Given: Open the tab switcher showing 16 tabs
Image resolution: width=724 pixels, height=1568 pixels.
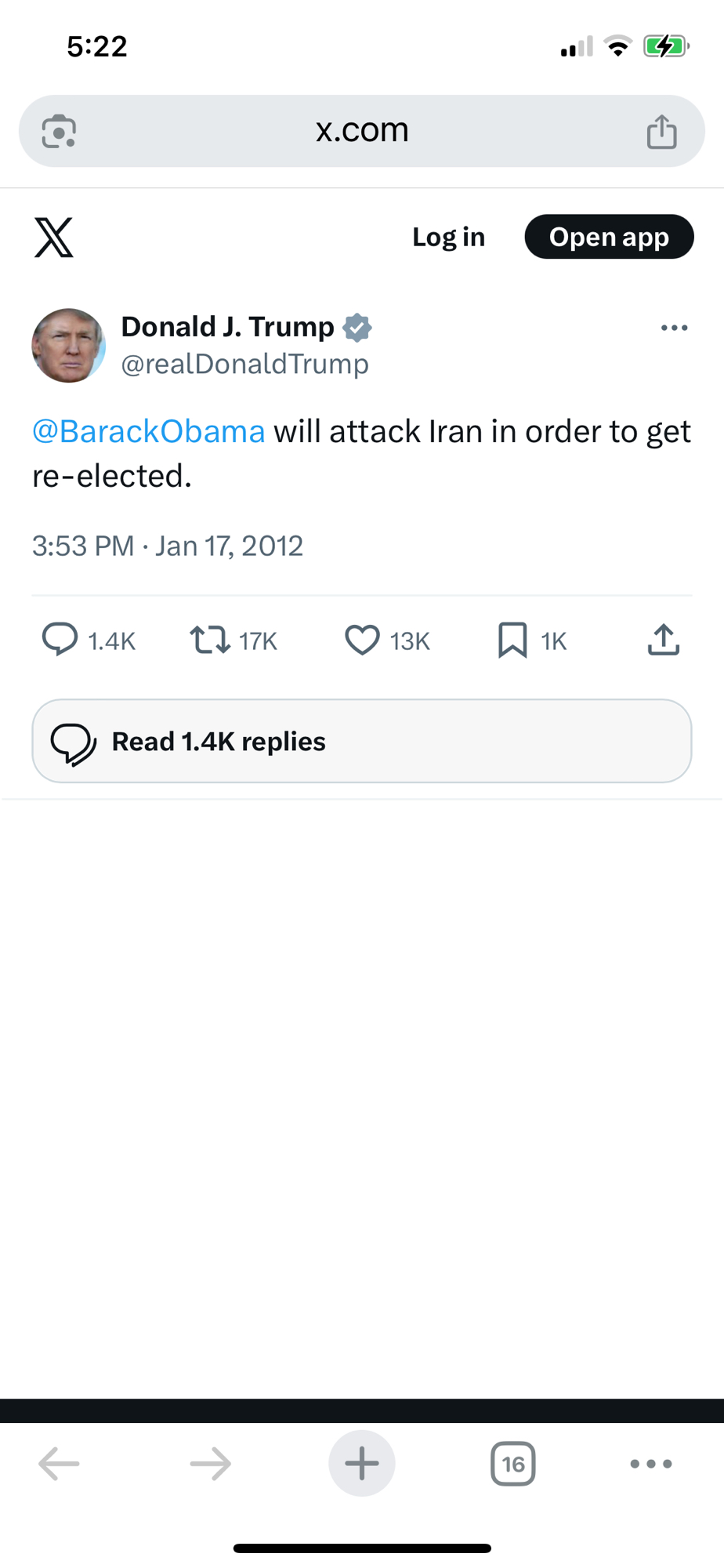Looking at the screenshot, I should 512,1463.
